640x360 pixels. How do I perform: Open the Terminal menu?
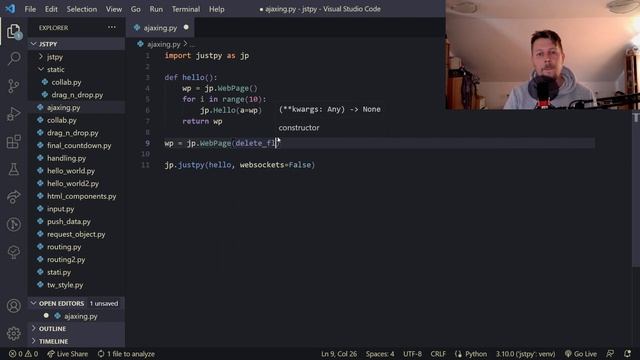click(186, 9)
